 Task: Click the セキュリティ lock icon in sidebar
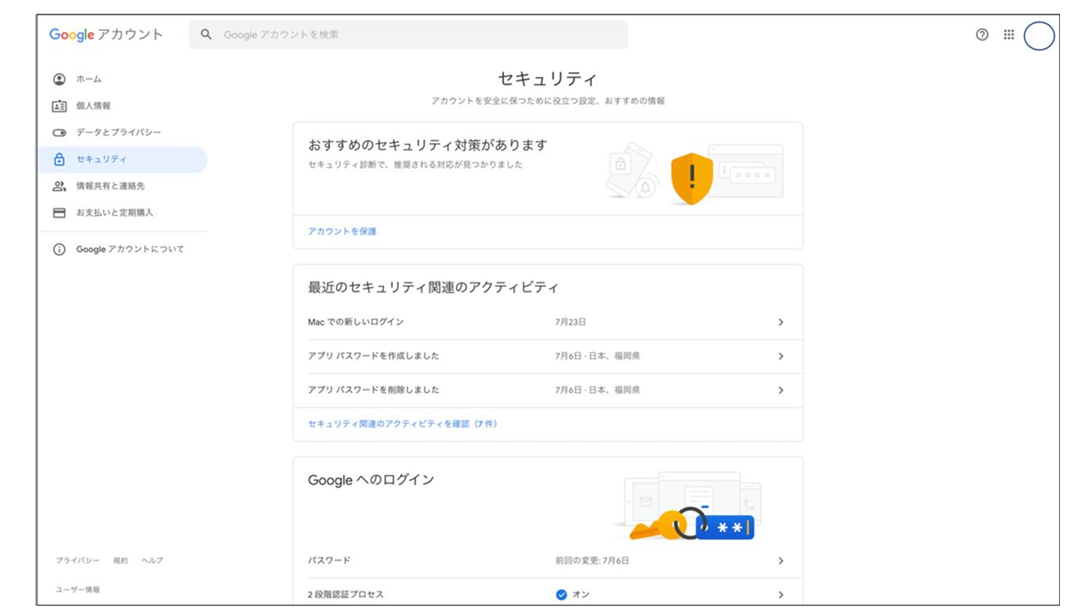click(59, 159)
